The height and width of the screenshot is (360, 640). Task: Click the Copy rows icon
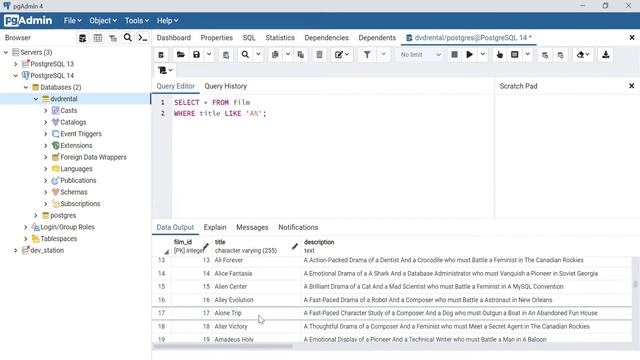tap(275, 55)
